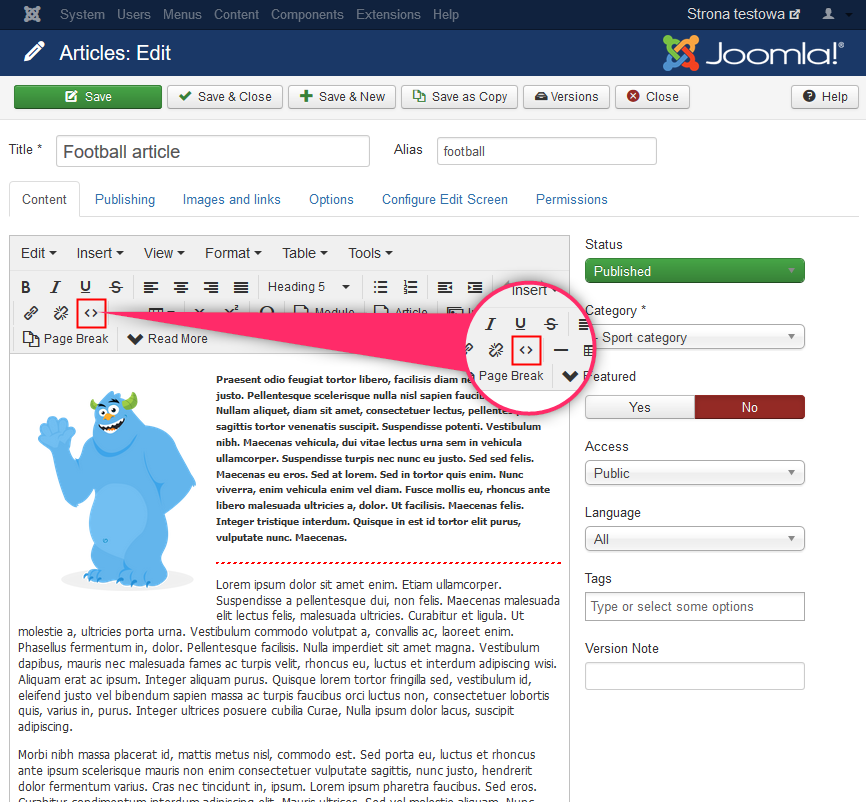The width and height of the screenshot is (866, 802).
Task: Open the Access dropdown showing Public
Action: point(695,473)
